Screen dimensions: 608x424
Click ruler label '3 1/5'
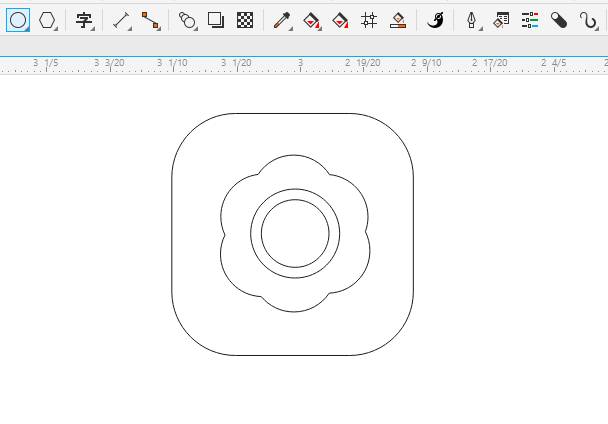click(46, 63)
